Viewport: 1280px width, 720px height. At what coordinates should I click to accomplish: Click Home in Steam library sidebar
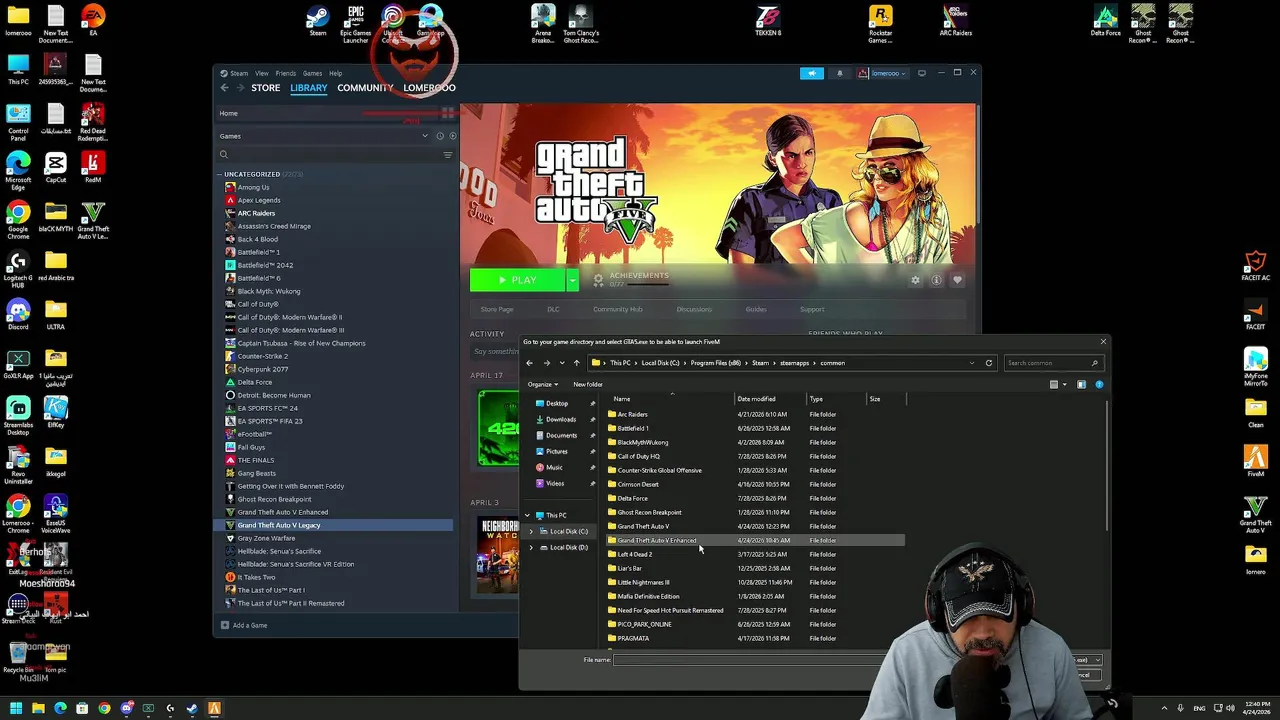[229, 113]
